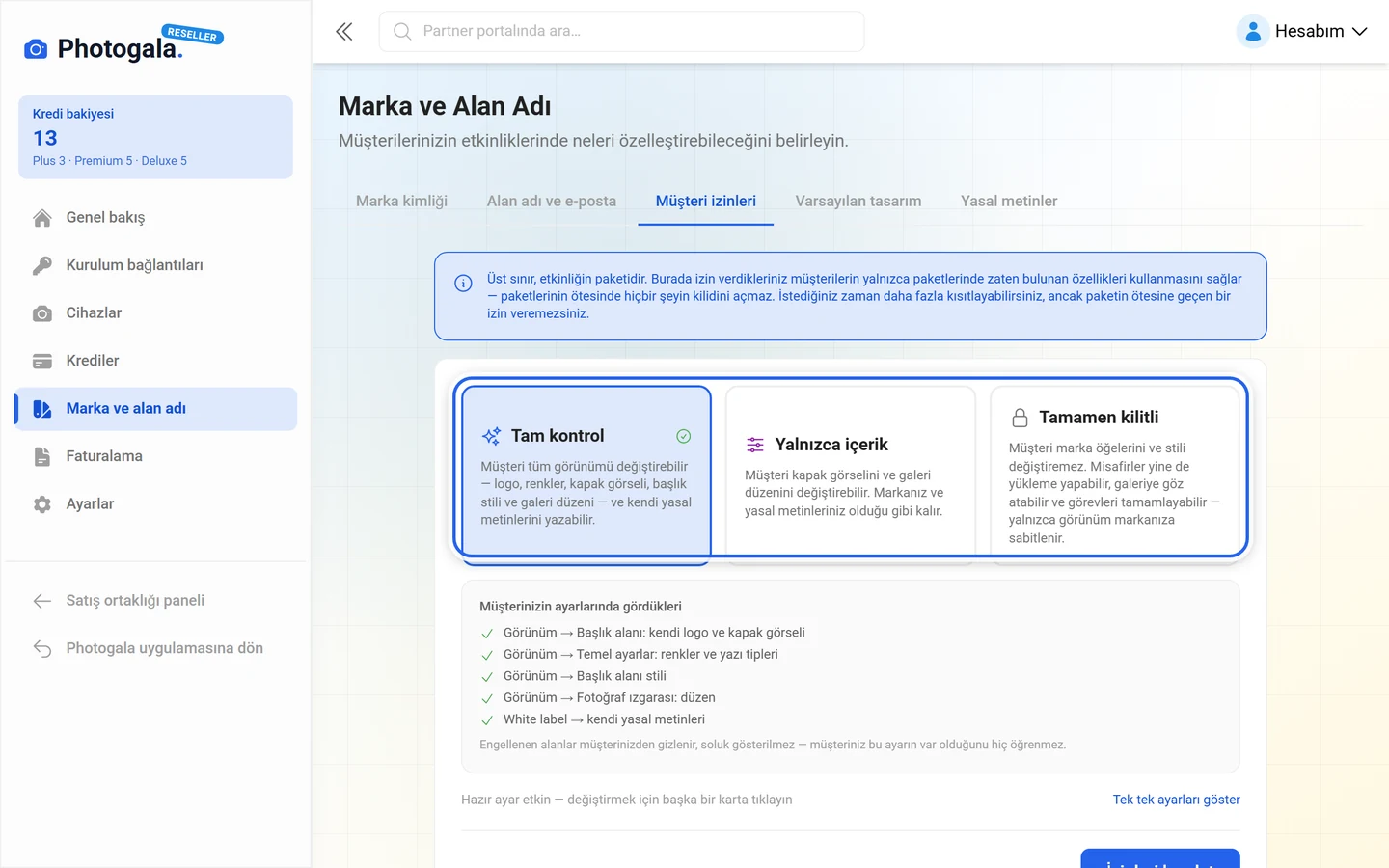This screenshot has height=868, width=1389.
Task: Go to Satış ortaklığı paneli link
Action: tap(135, 601)
